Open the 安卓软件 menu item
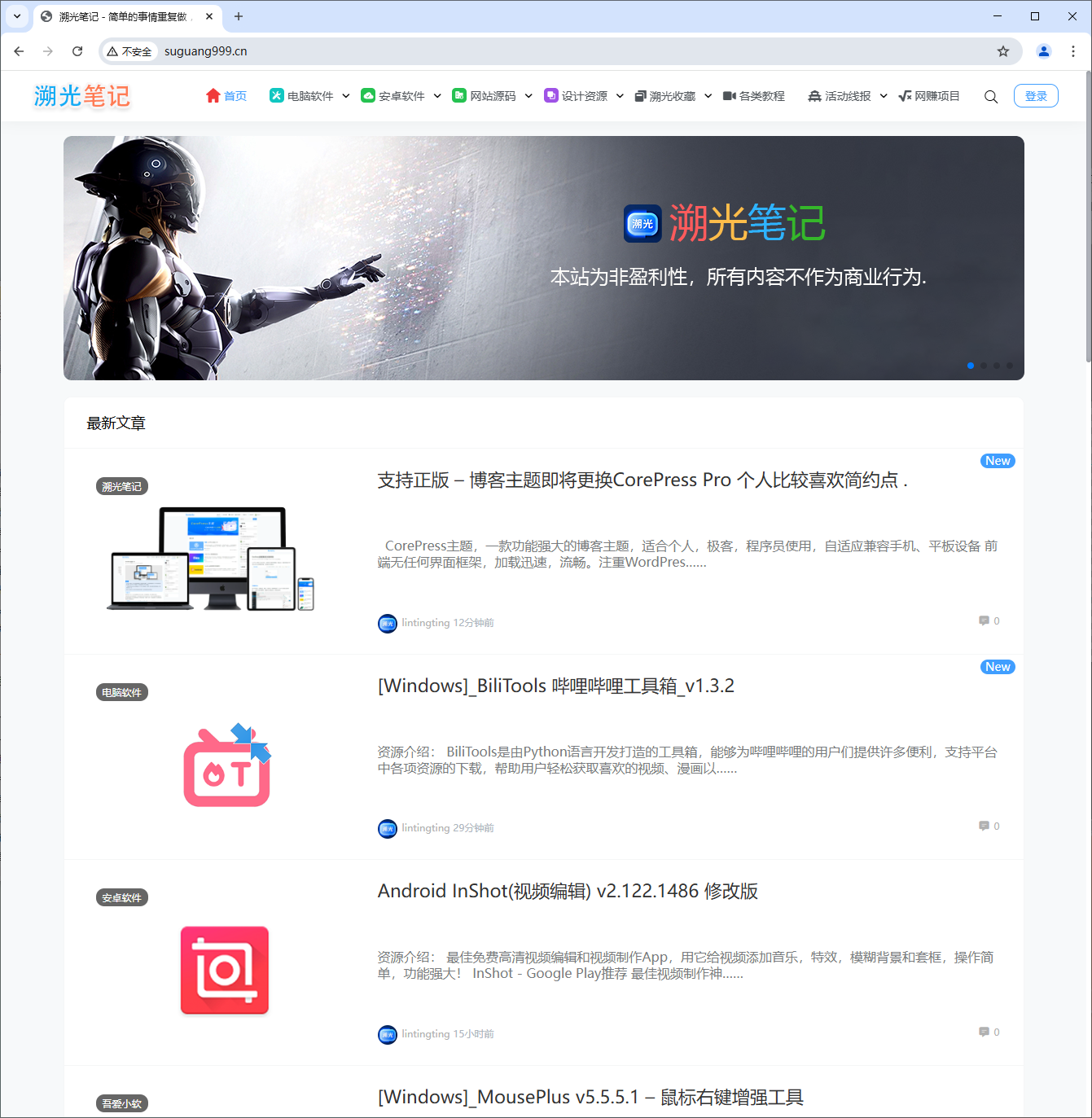Image resolution: width=1092 pixels, height=1118 pixels. tap(401, 96)
